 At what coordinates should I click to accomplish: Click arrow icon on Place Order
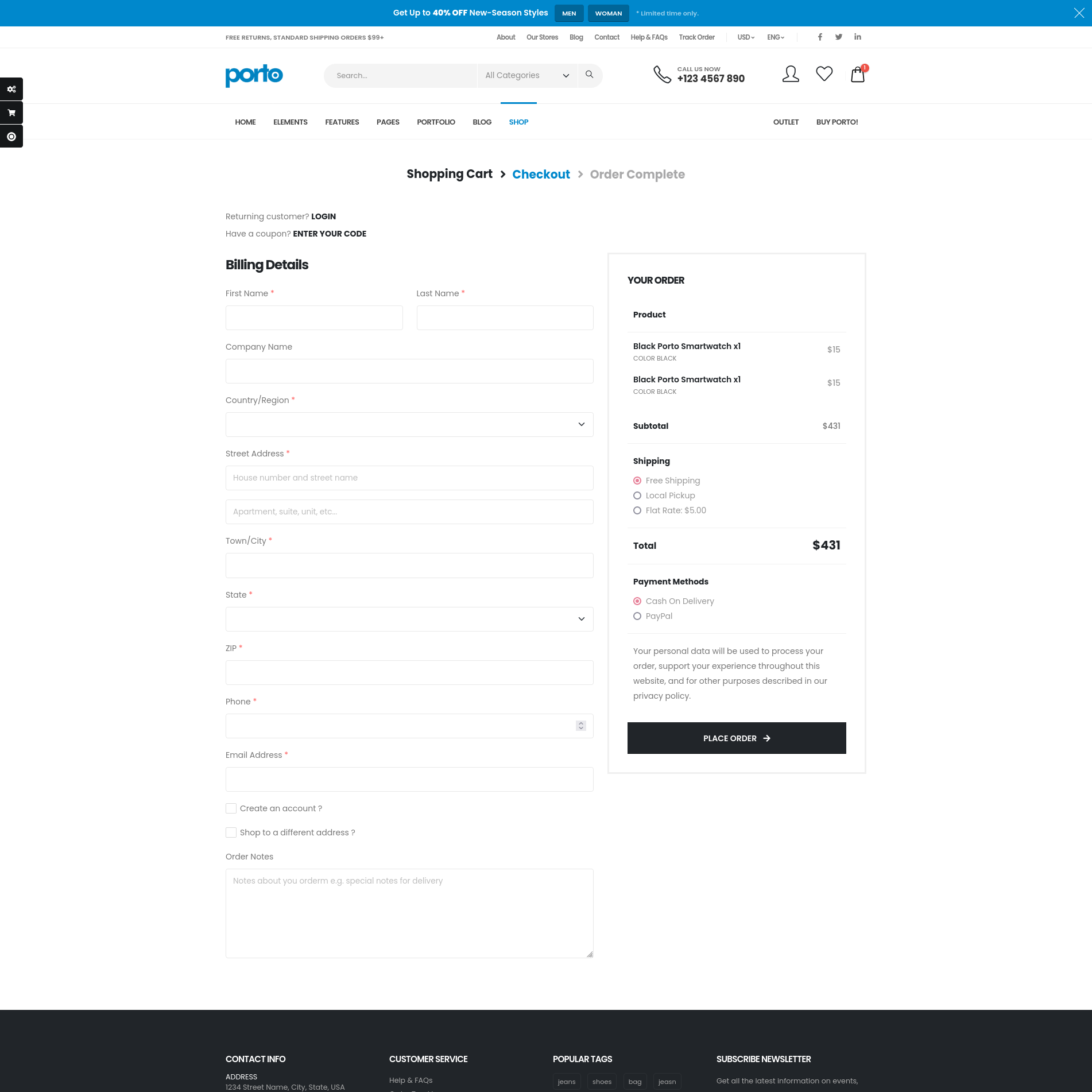point(766,738)
